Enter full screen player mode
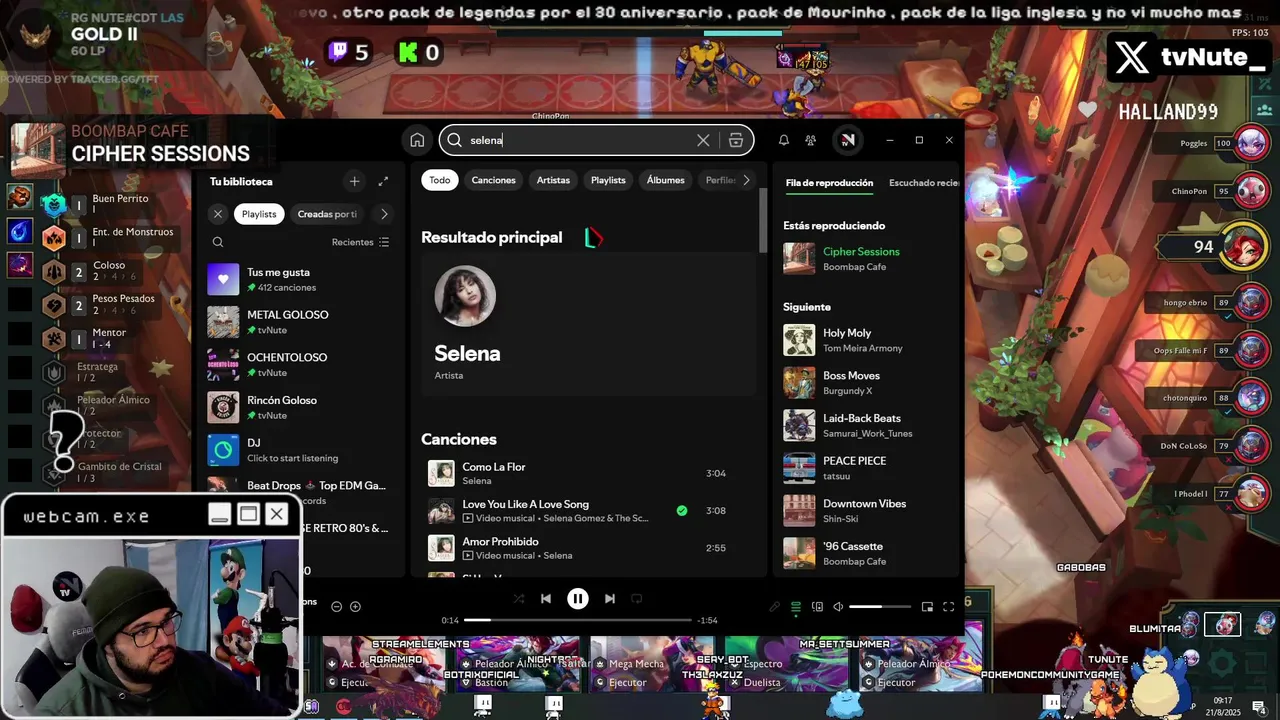Image resolution: width=1280 pixels, height=720 pixels. click(x=948, y=607)
